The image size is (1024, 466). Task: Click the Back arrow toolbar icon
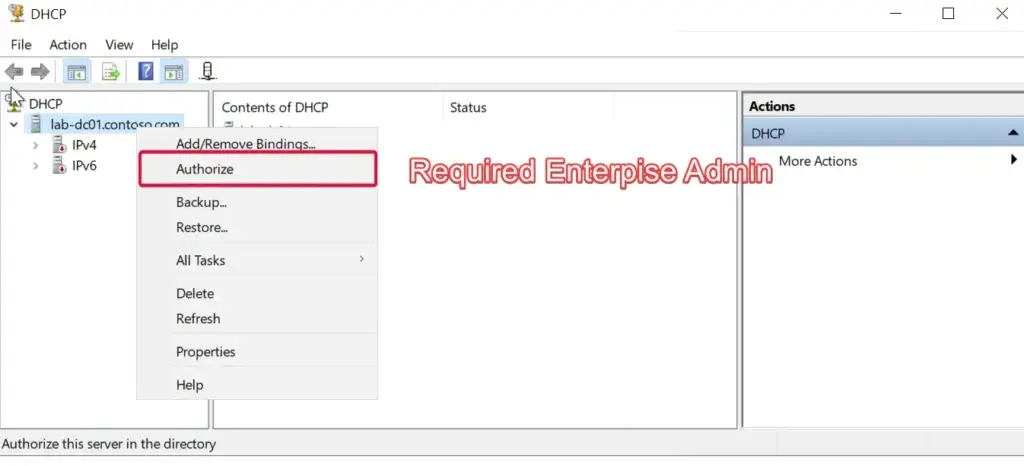point(14,71)
